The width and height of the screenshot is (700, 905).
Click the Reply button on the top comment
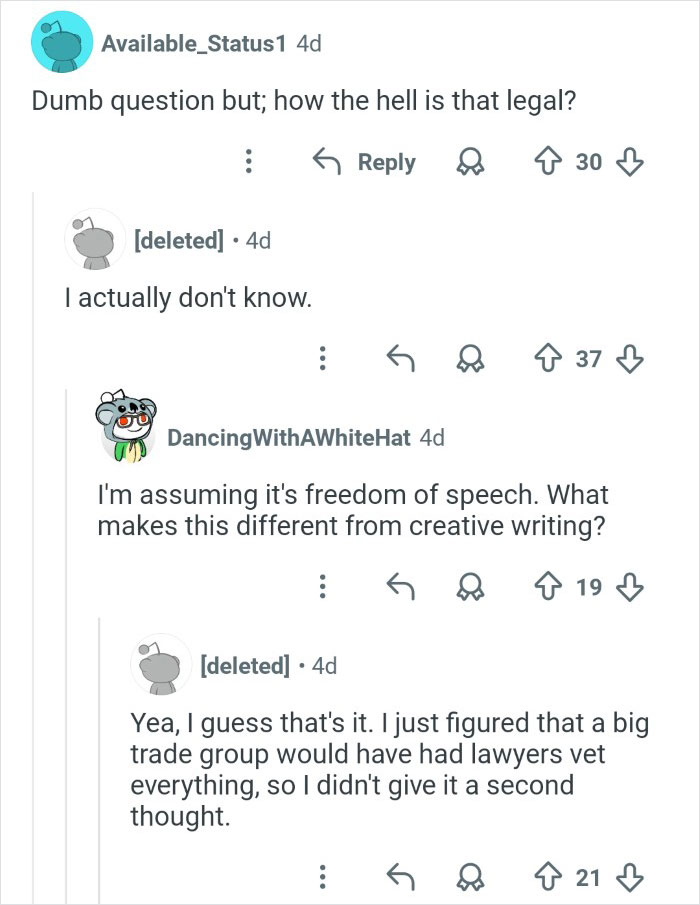387,162
